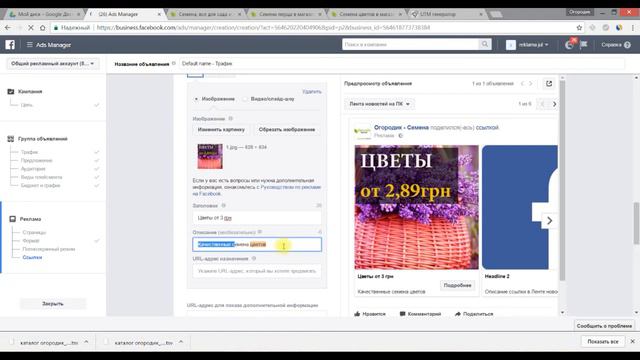The image size is (640, 360).
Task: Click the Описание text input field
Action: coord(257,244)
